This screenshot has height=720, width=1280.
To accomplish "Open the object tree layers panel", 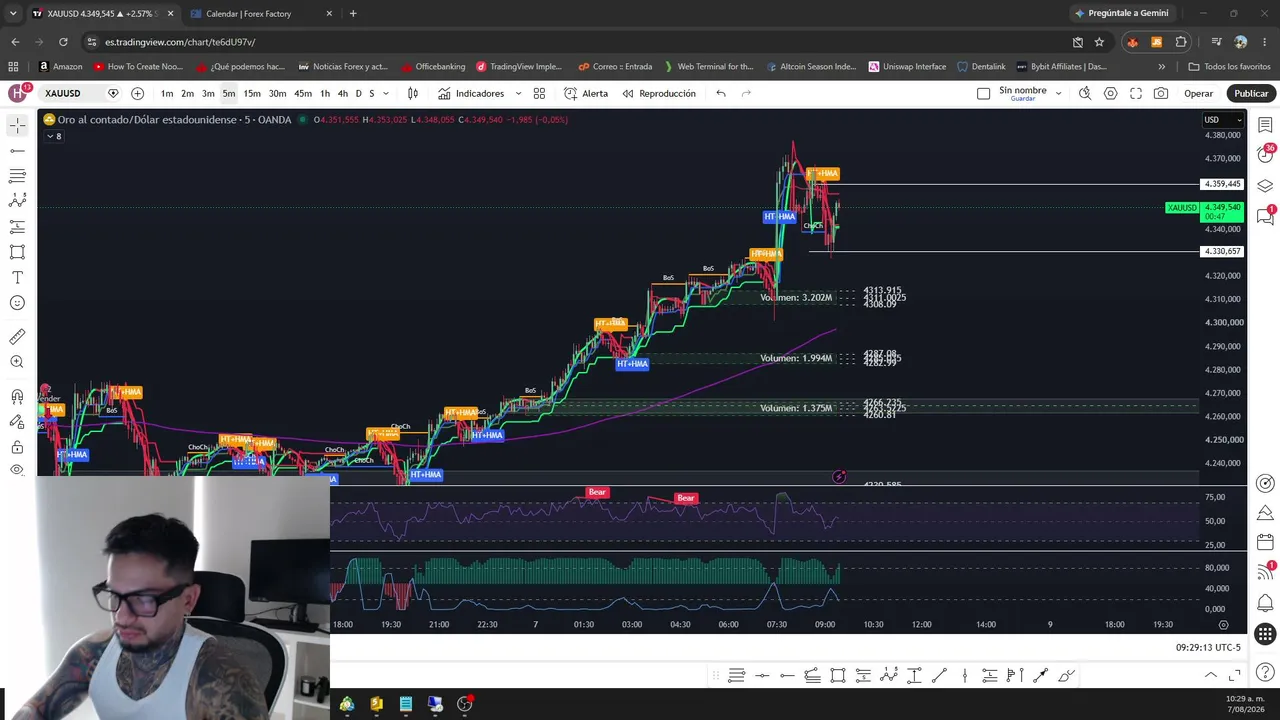I will coord(1265,186).
